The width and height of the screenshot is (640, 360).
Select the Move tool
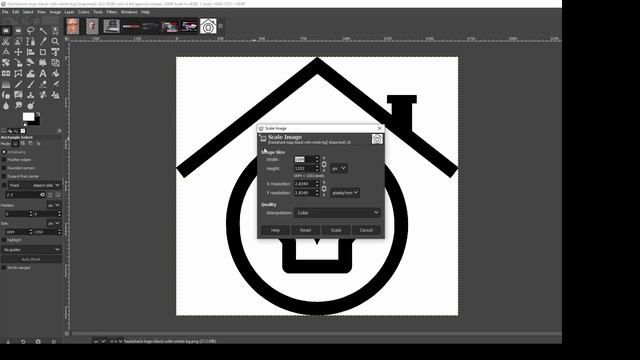coord(18,52)
